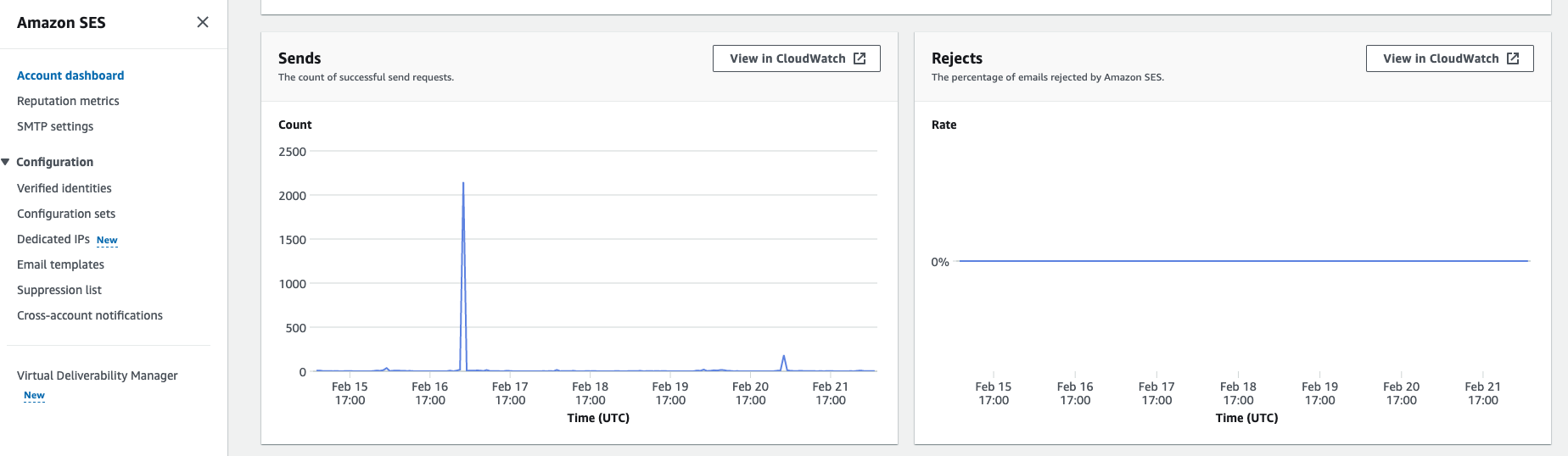
Task: Open Configuration sets page
Action: click(x=66, y=214)
